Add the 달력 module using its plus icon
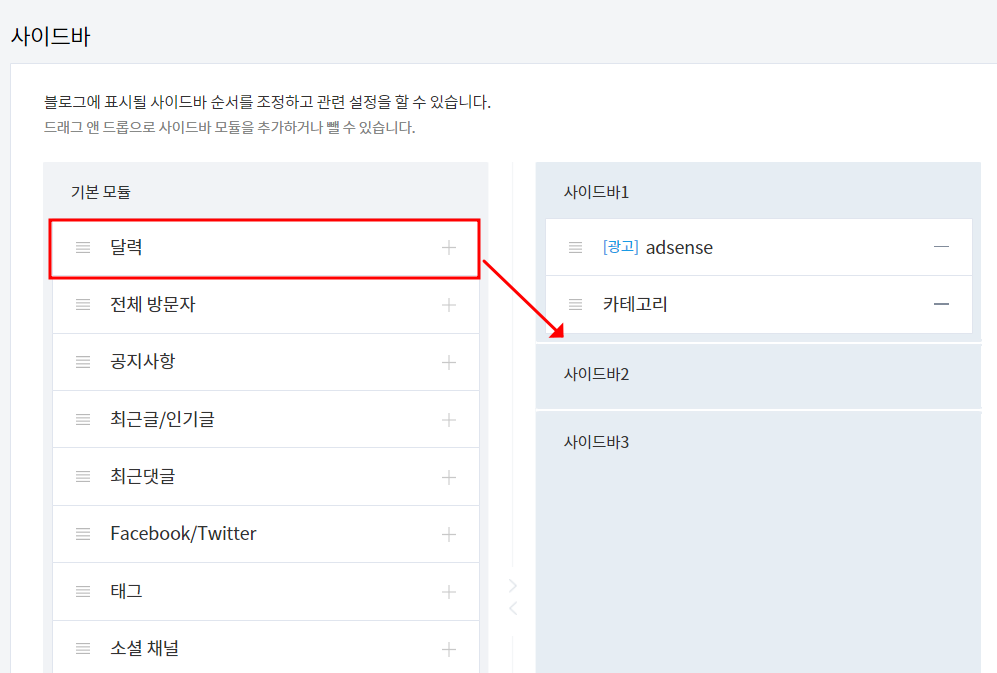This screenshot has width=997, height=673. [449, 247]
